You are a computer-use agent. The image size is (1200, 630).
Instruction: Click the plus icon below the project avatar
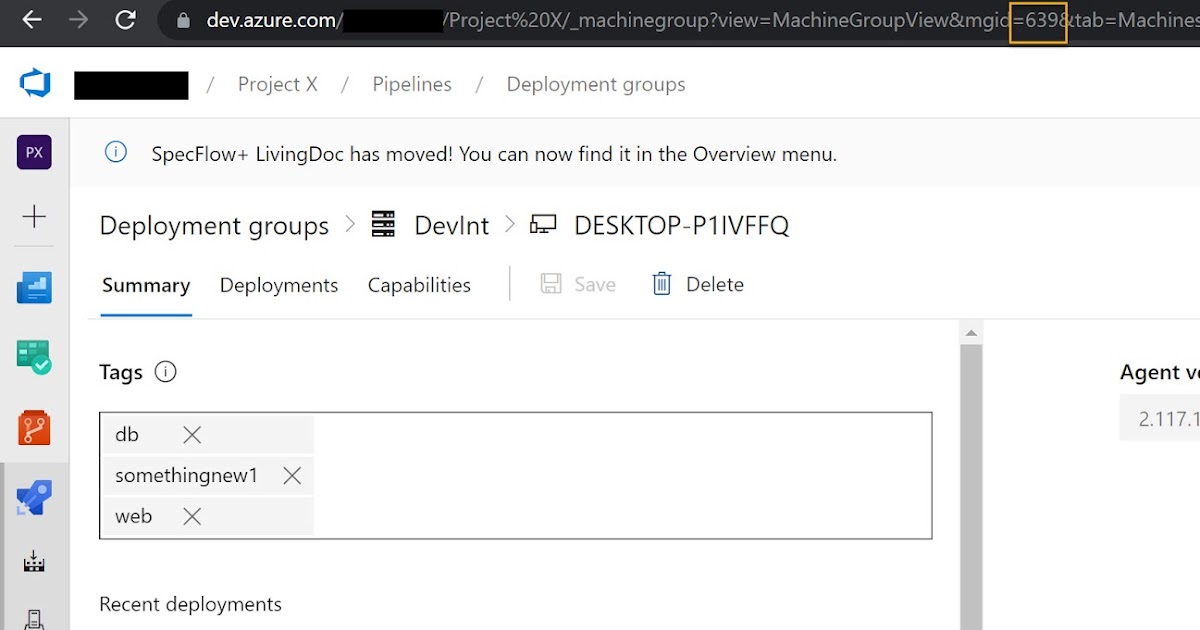pyautogui.click(x=34, y=216)
